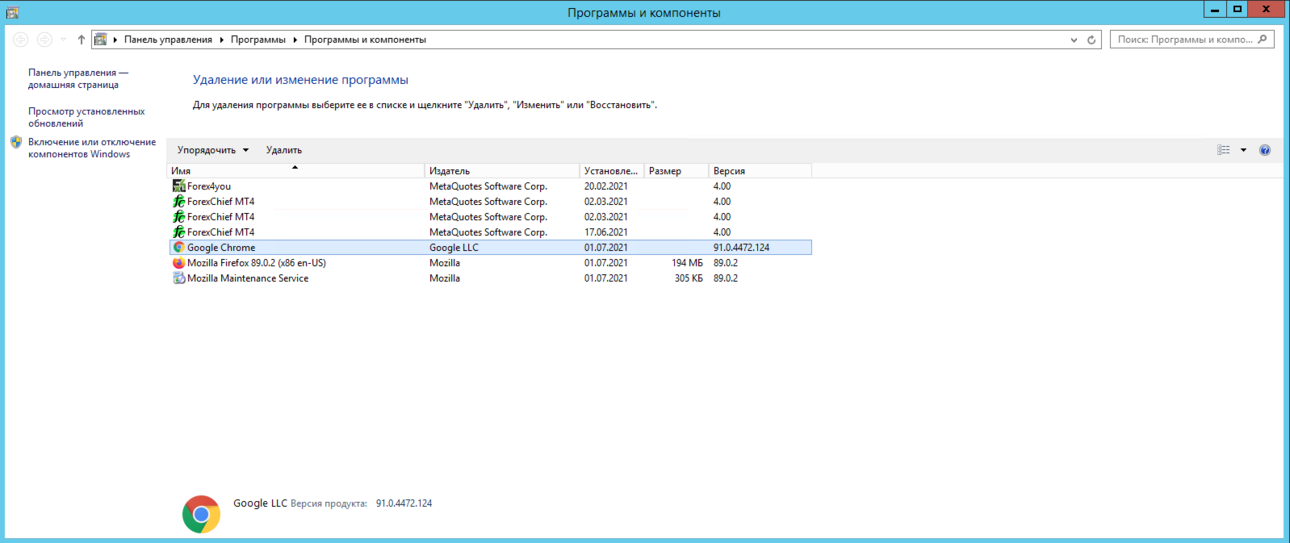Viewport: 1290px width, 543px height.
Task: Expand arrow after Панель управления breadcrumb
Action: click(221, 40)
